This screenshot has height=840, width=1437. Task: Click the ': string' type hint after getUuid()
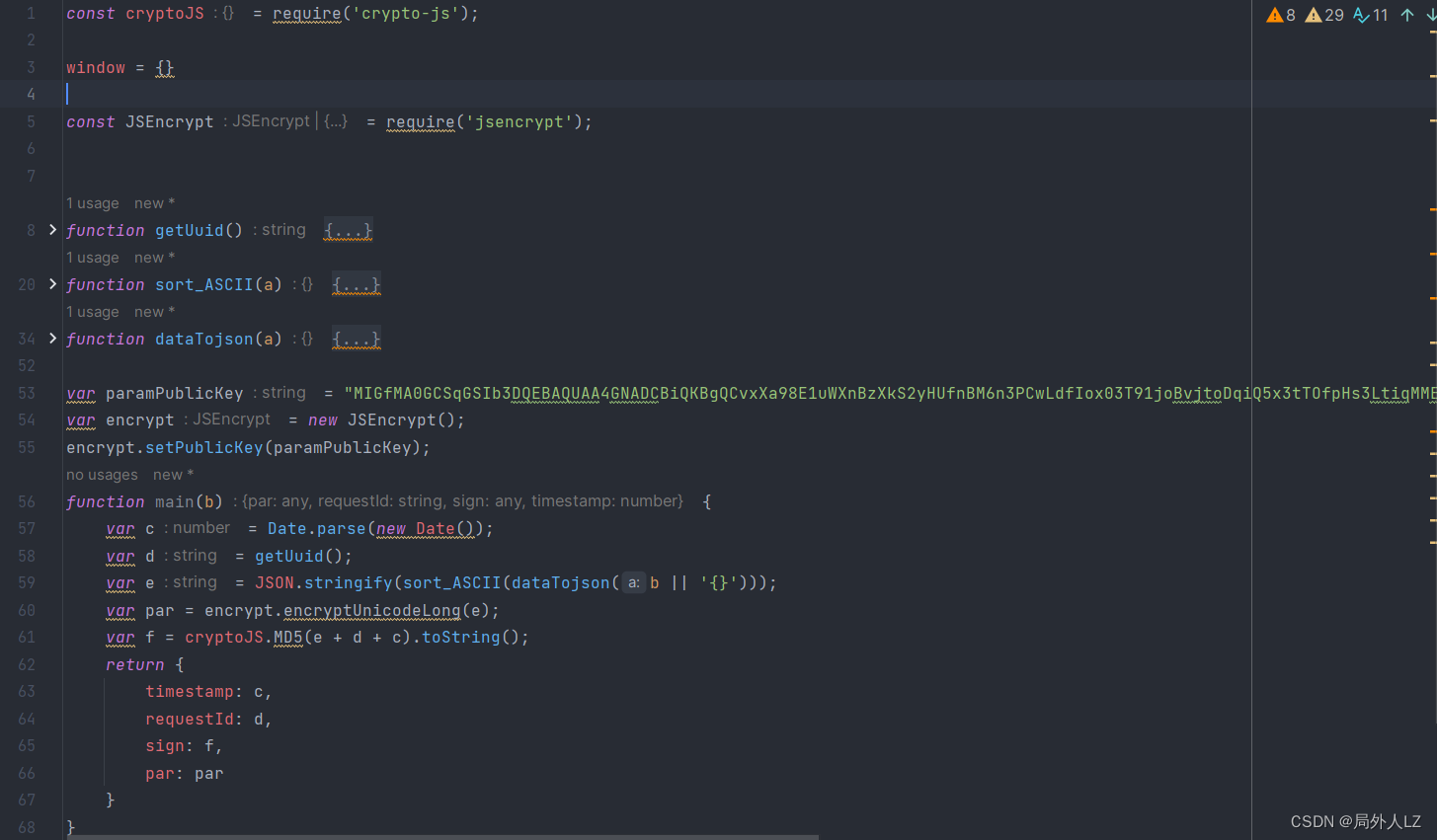point(279,230)
